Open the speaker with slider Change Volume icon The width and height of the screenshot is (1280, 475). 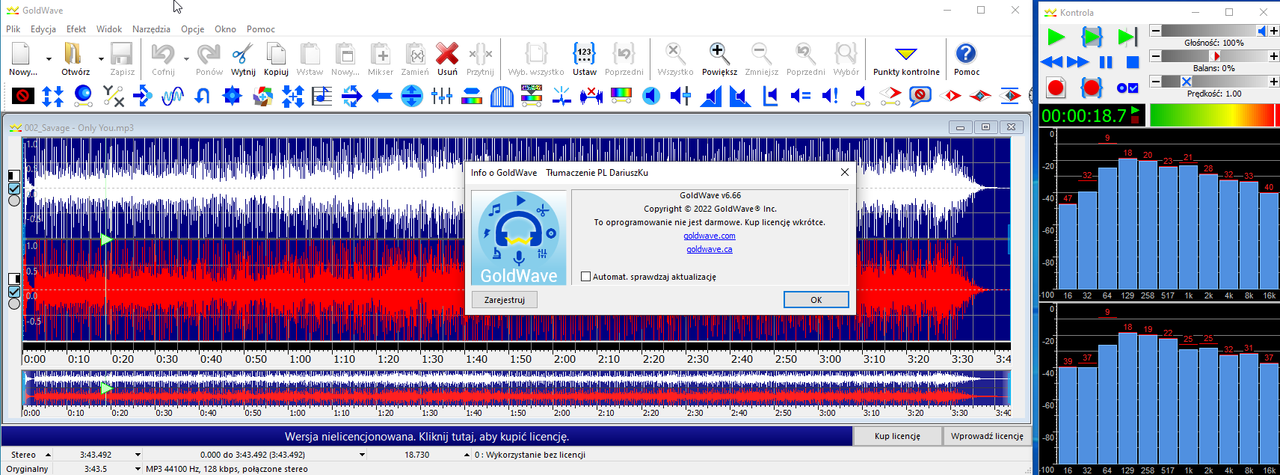681,96
